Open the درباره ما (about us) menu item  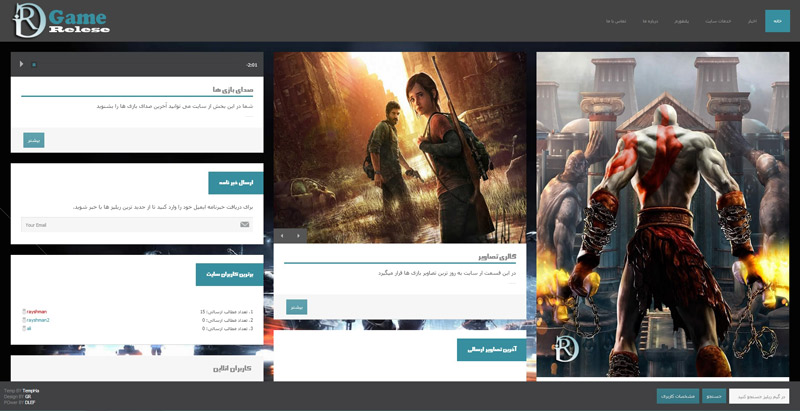[651, 21]
